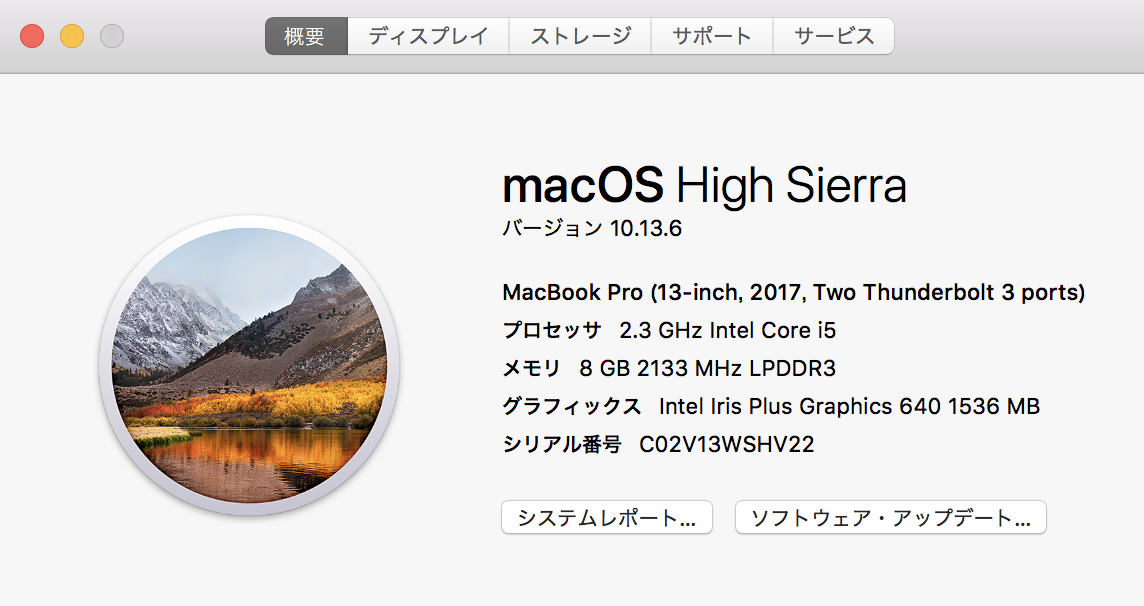The height and width of the screenshot is (606, 1144).
Task: Go to the サポート tab
Action: coord(711,36)
